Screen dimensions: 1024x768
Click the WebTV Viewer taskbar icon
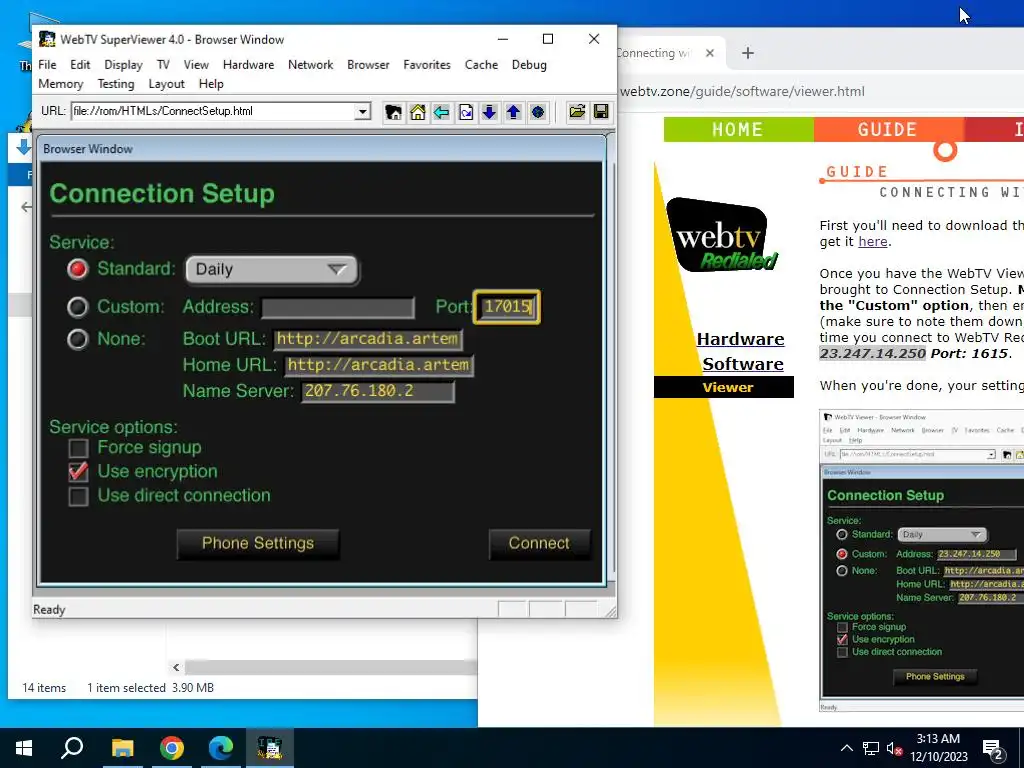pyautogui.click(x=270, y=748)
